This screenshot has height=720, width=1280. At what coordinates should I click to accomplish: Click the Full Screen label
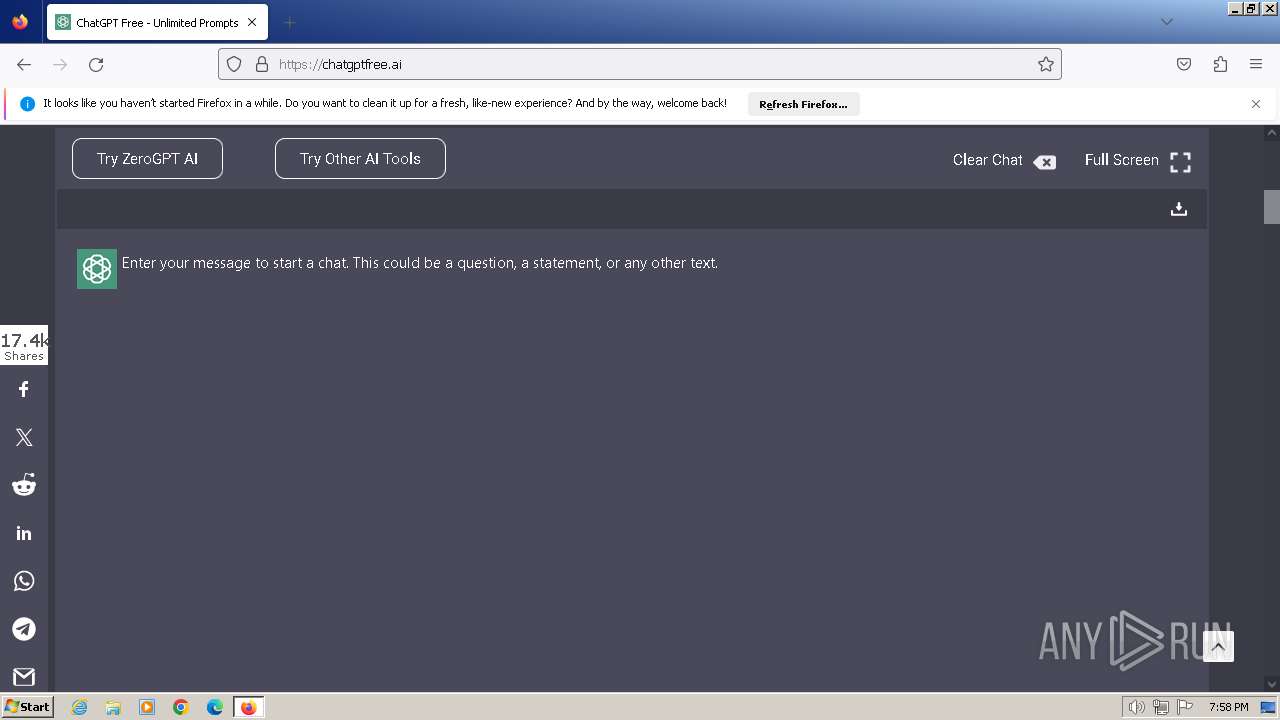(x=1121, y=160)
